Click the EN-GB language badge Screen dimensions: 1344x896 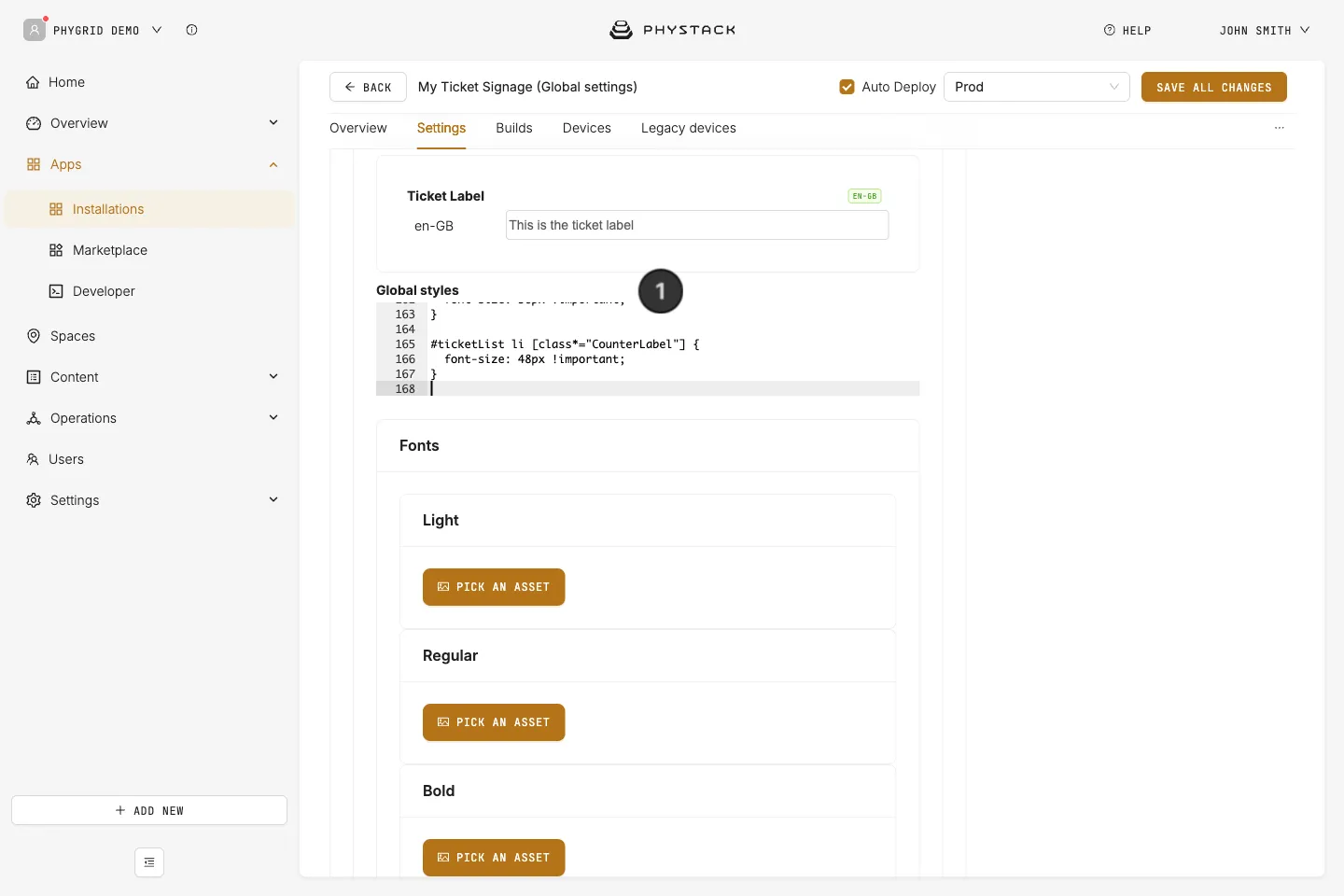click(x=865, y=196)
